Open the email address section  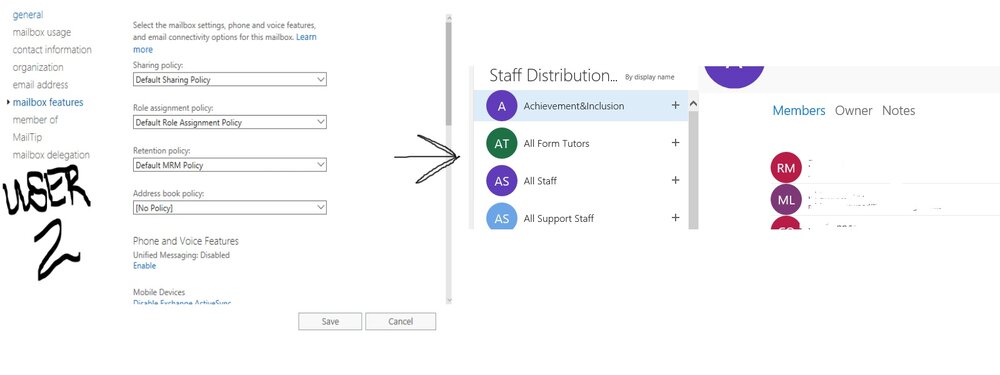(40, 85)
